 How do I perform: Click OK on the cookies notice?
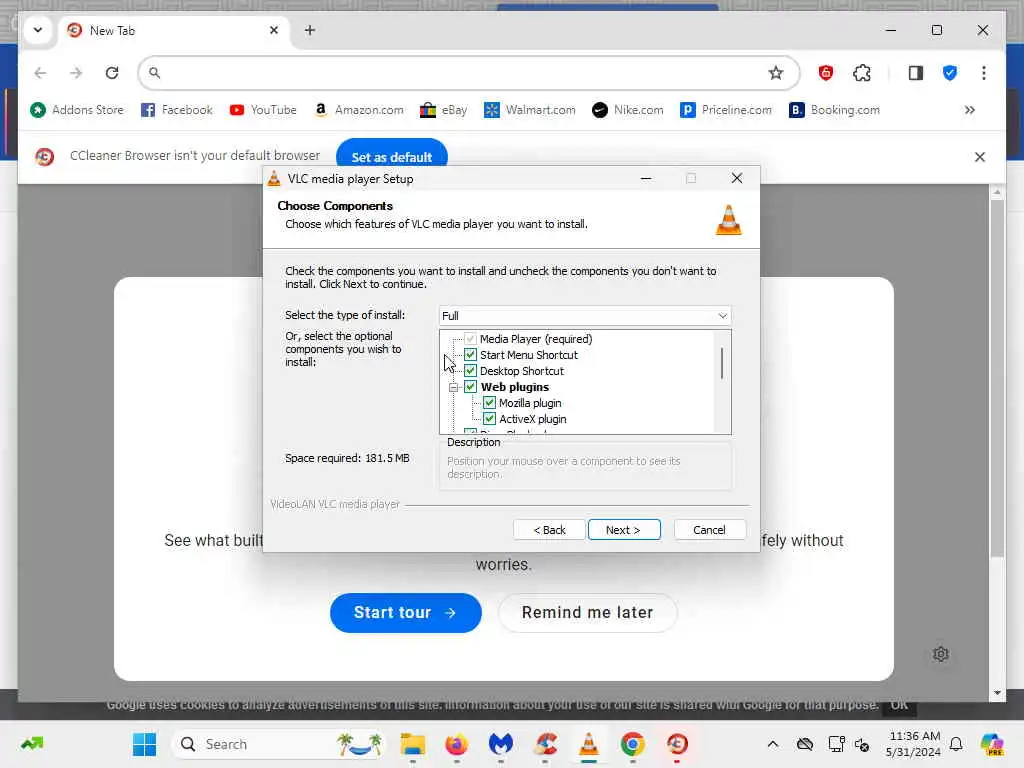[899, 705]
